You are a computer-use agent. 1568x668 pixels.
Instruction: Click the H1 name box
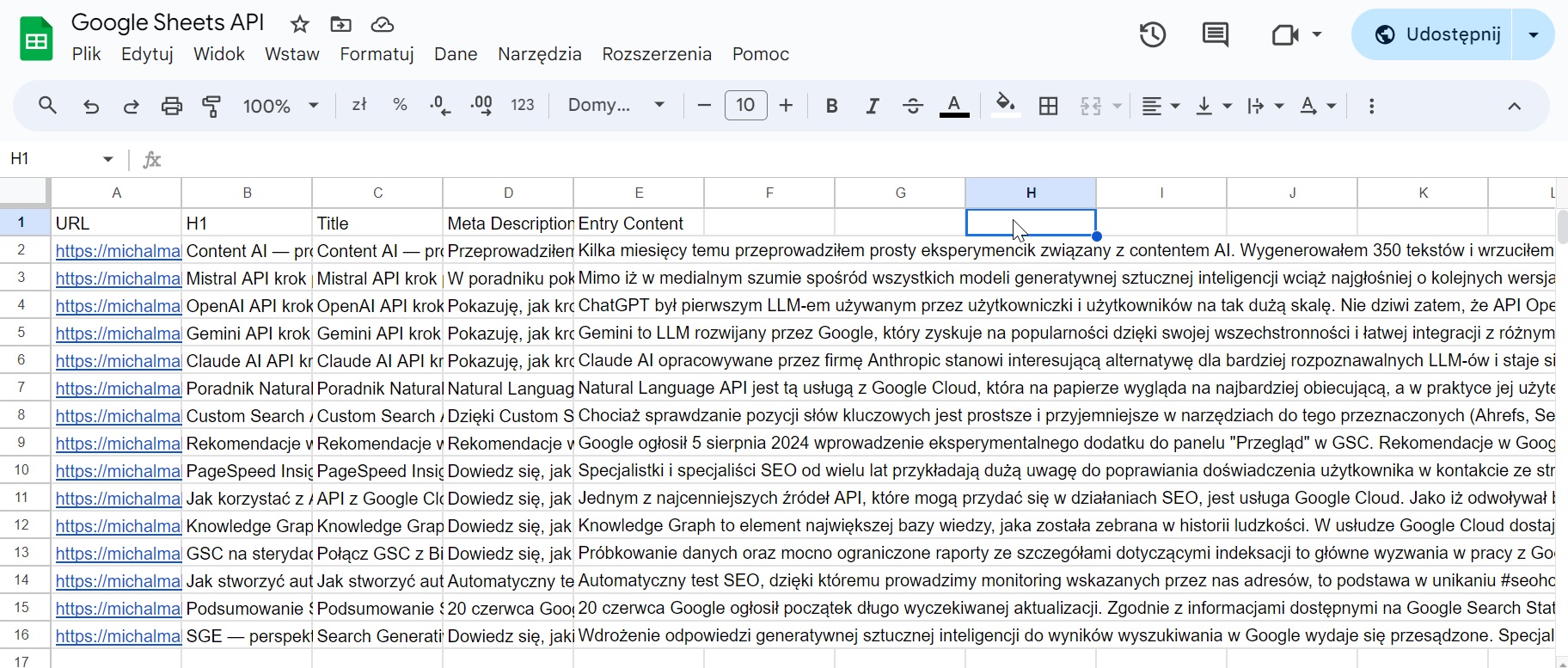tap(50, 159)
